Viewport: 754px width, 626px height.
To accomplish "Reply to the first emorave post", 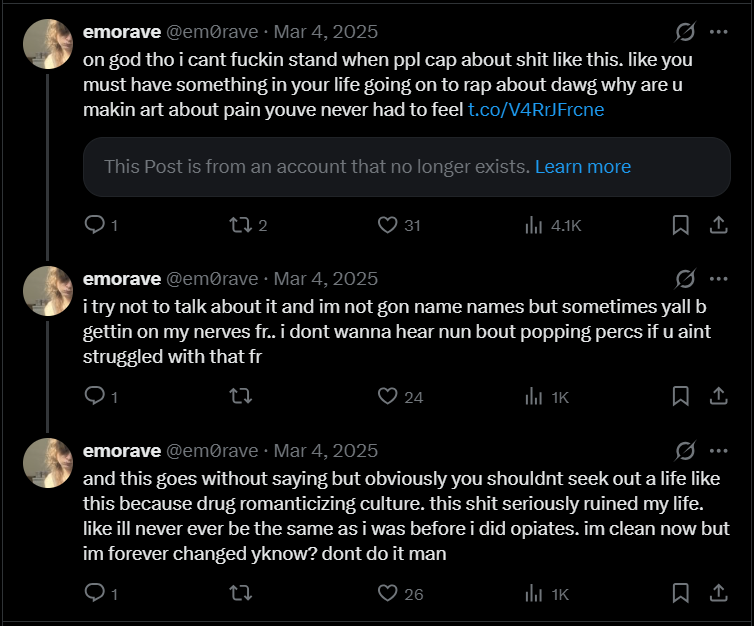I will click(95, 225).
